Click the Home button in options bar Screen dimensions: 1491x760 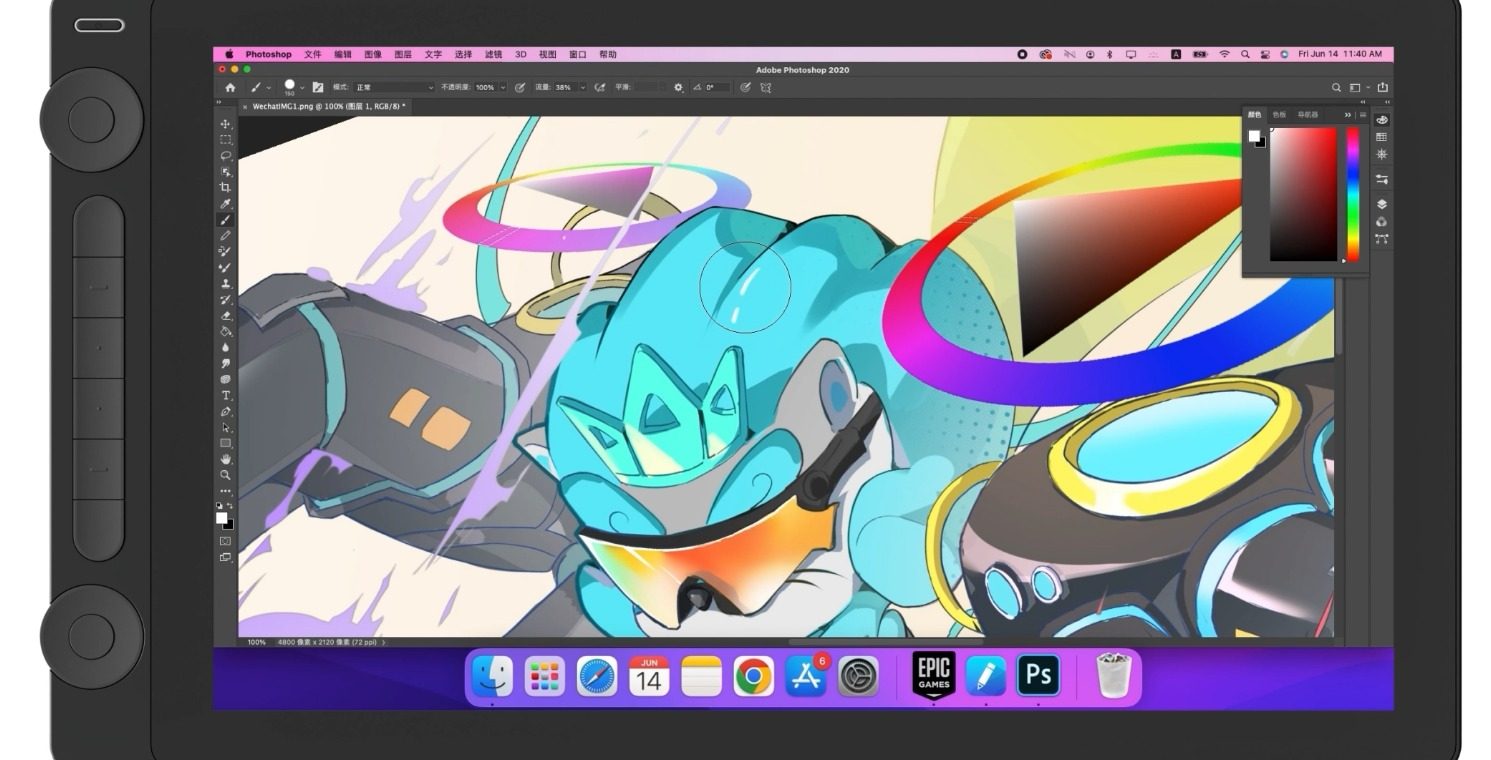230,88
